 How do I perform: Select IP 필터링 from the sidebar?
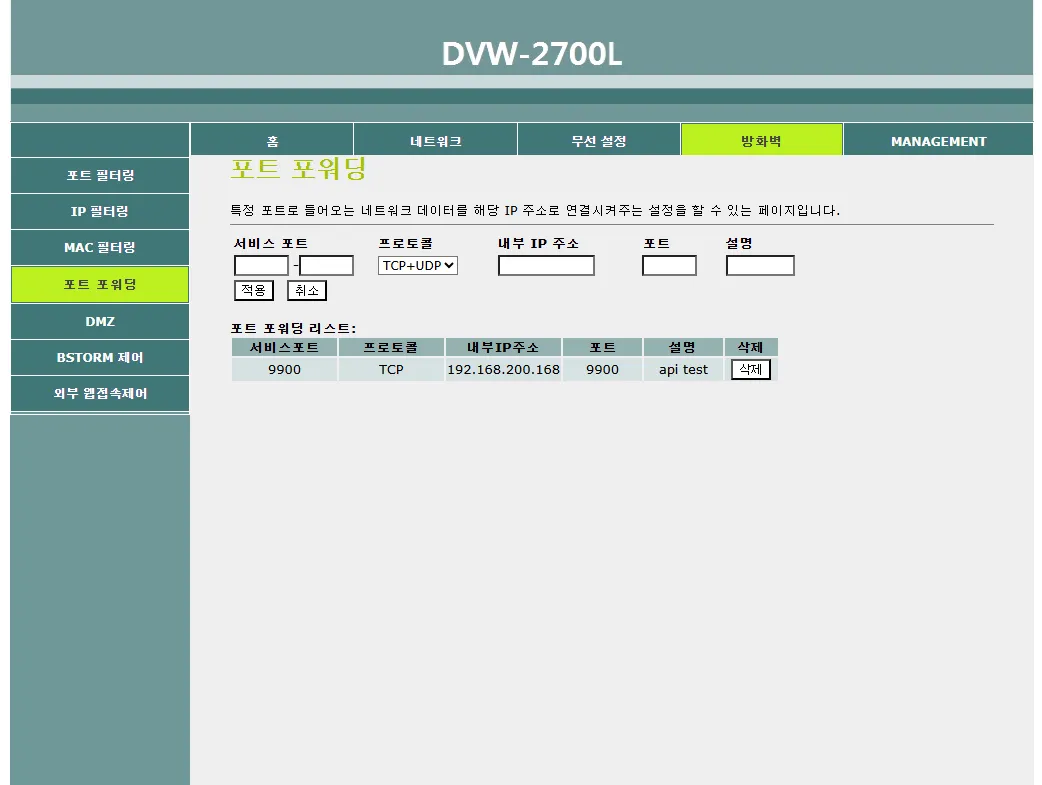click(99, 211)
